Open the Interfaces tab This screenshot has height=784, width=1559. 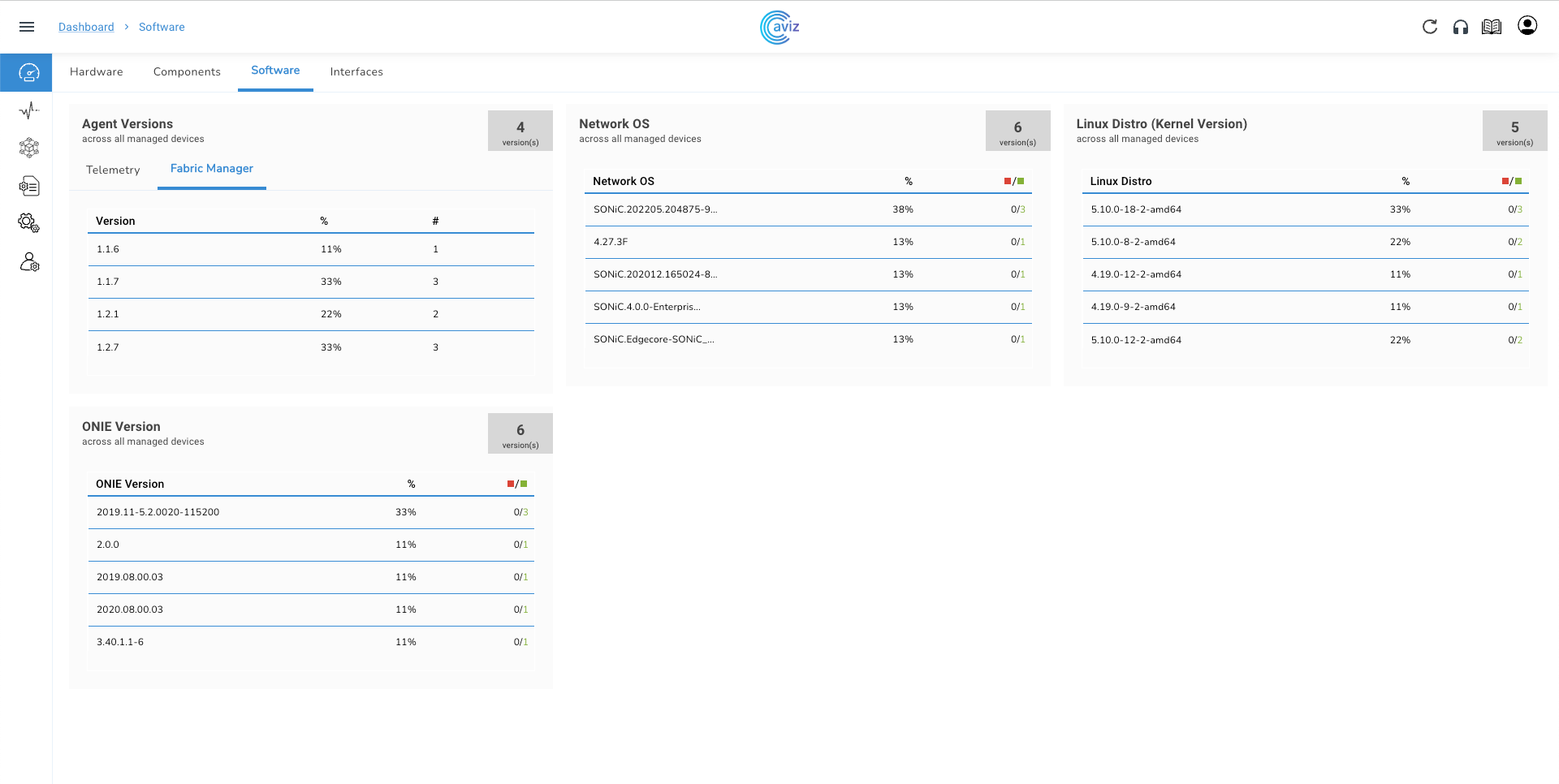tap(356, 71)
